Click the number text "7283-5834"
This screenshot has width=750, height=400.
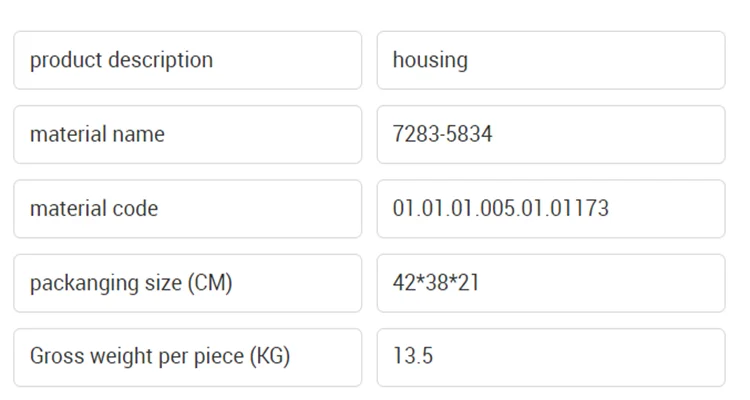click(442, 134)
